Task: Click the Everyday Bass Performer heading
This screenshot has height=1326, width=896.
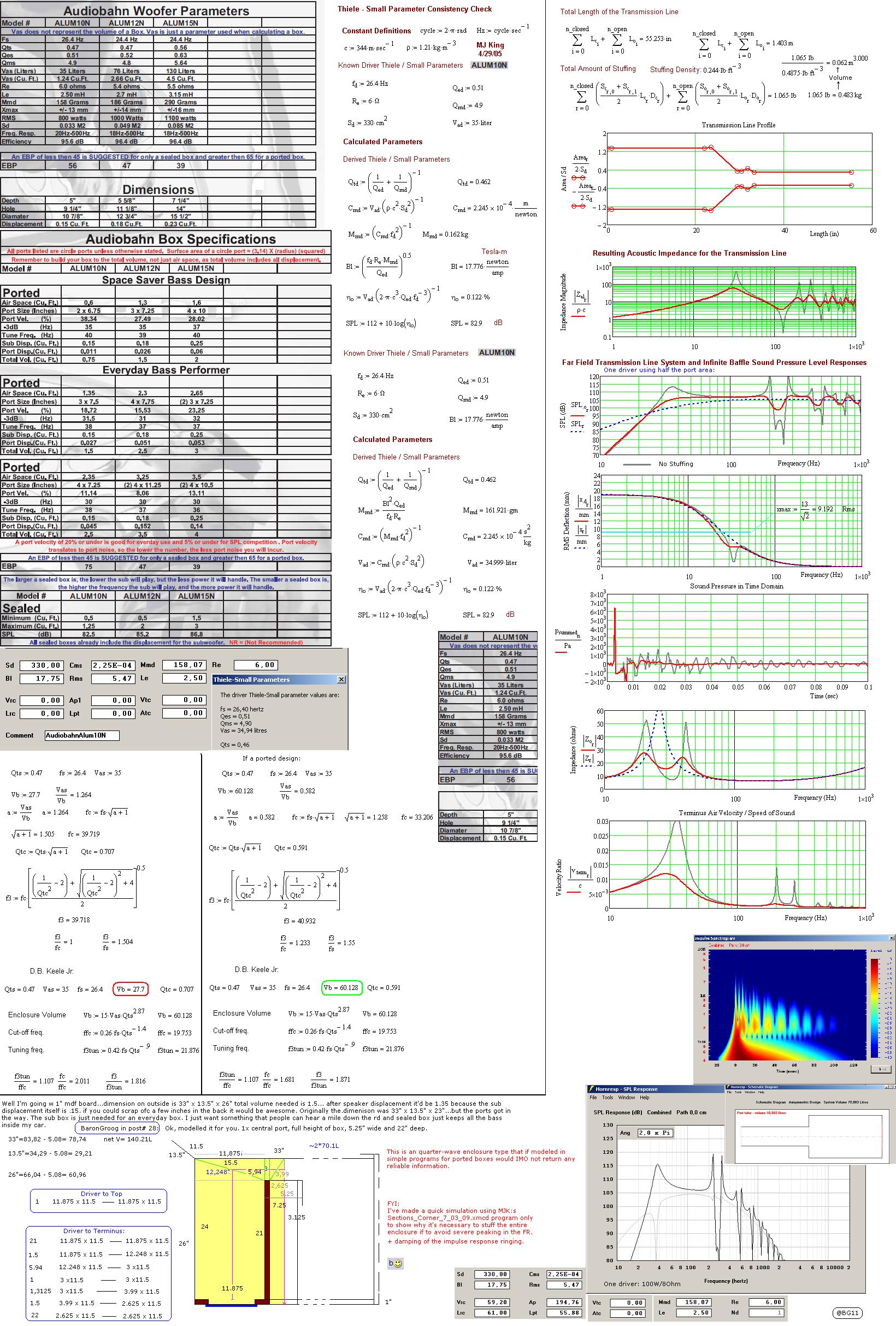Action: point(166,370)
